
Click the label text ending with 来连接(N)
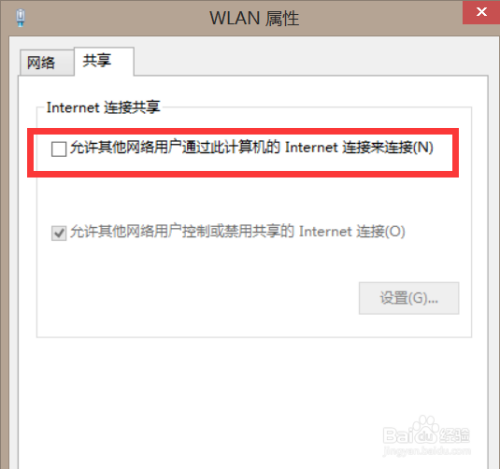252,147
